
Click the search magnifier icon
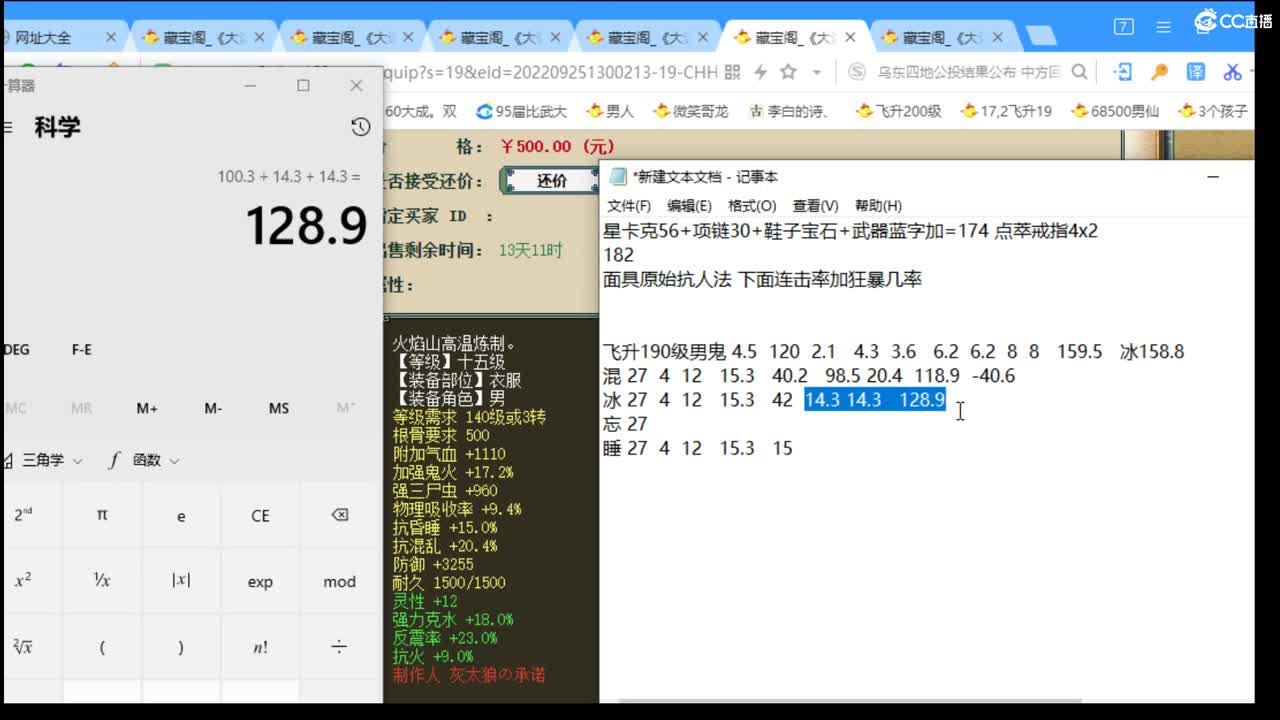(1079, 72)
